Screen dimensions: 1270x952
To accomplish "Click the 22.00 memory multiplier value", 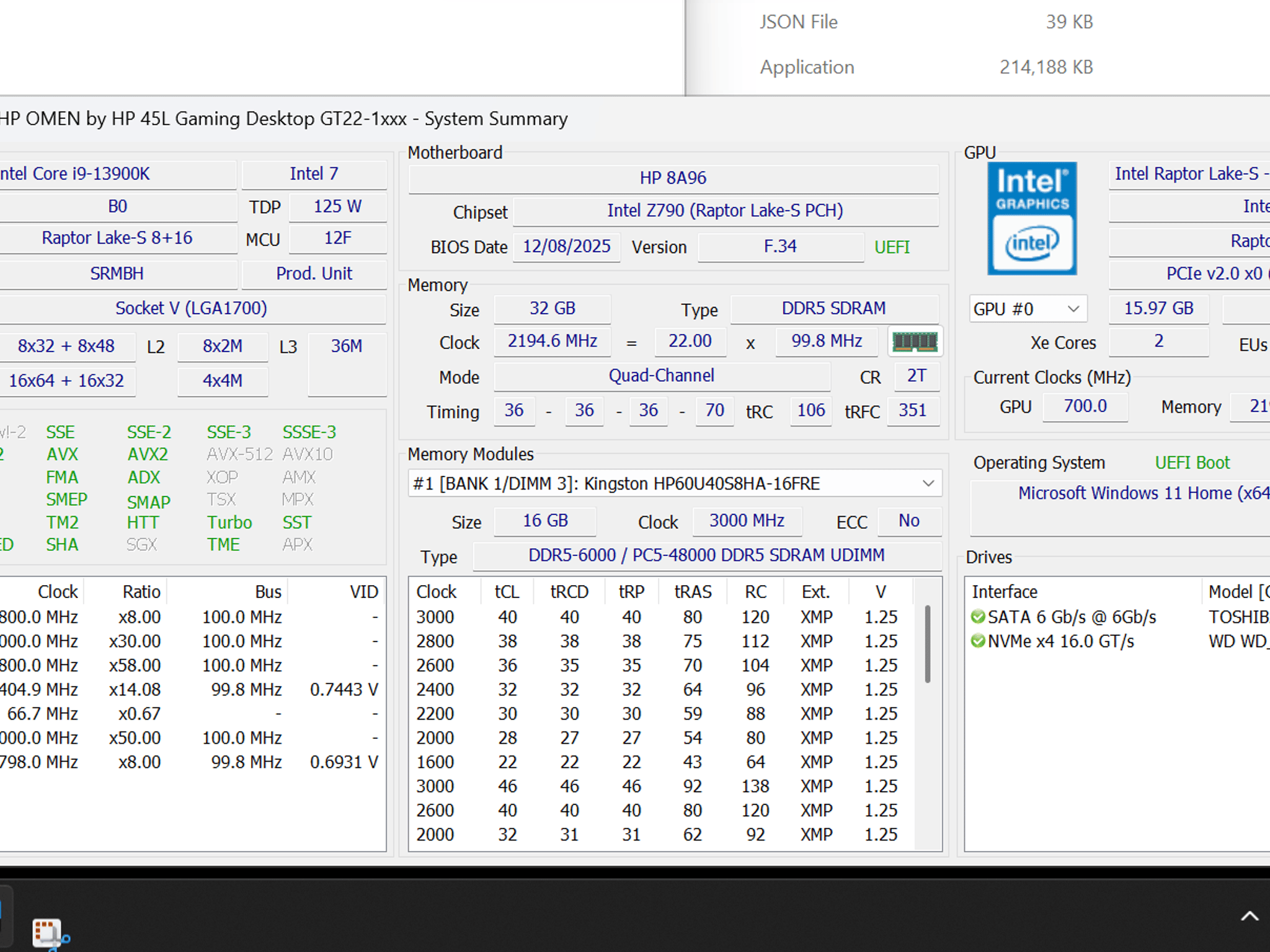I will (690, 342).
